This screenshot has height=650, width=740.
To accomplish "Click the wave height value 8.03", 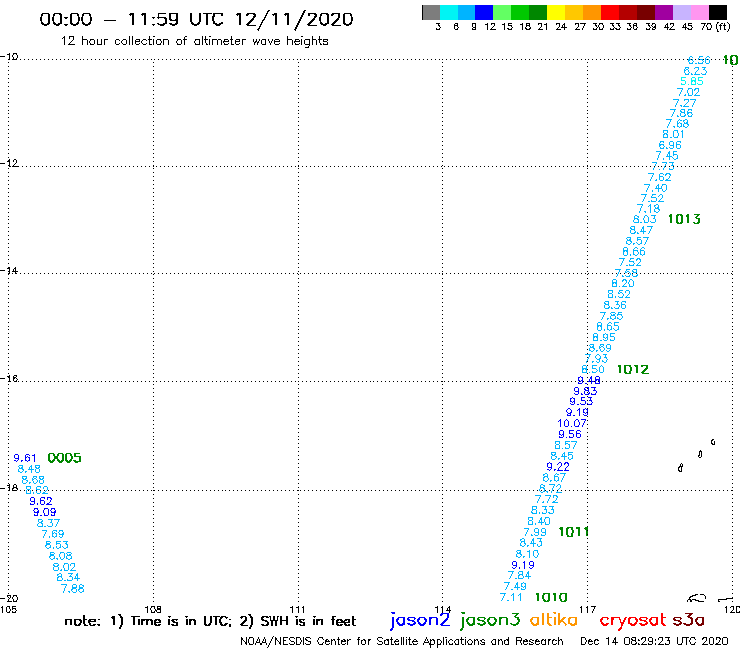I will pos(645,219).
